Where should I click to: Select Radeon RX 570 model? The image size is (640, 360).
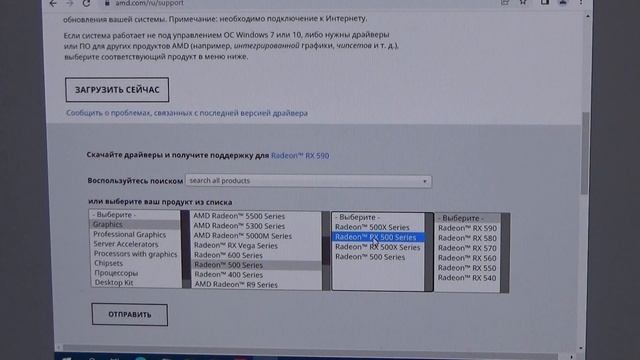(x=468, y=248)
